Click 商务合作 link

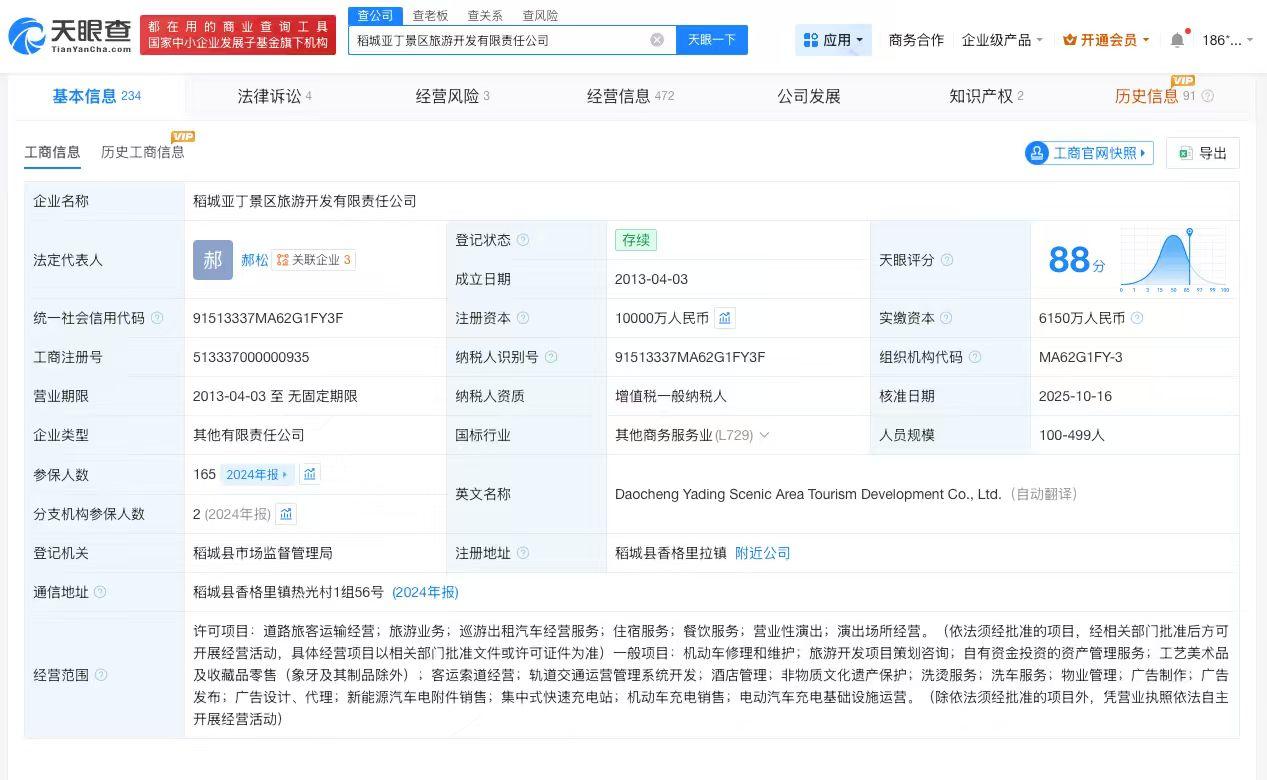tap(916, 40)
